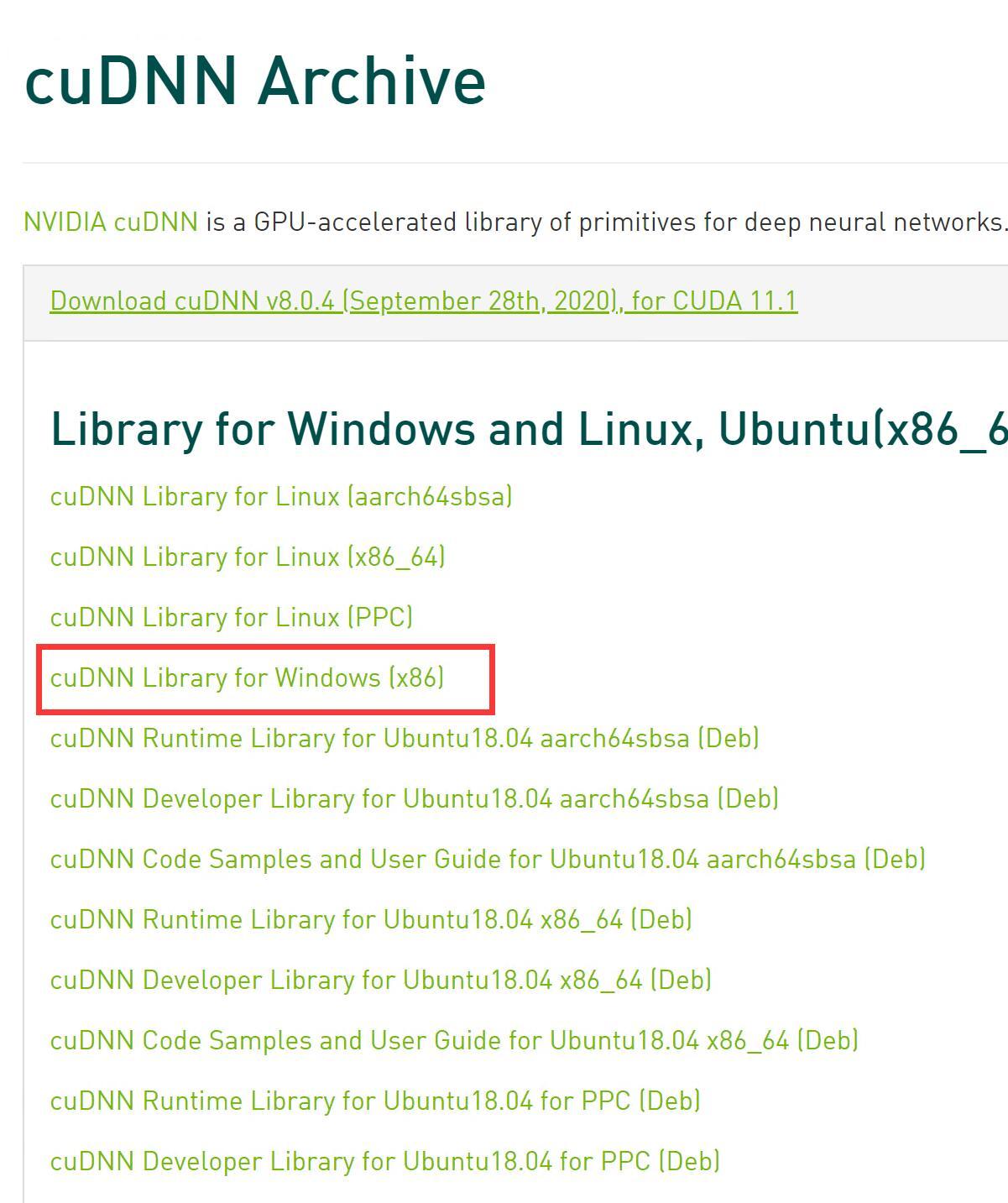Open cuDNN Developer Library Ubuntu18.04 for PPC
Image resolution: width=1008 pixels, height=1203 pixels.
coord(385,1161)
